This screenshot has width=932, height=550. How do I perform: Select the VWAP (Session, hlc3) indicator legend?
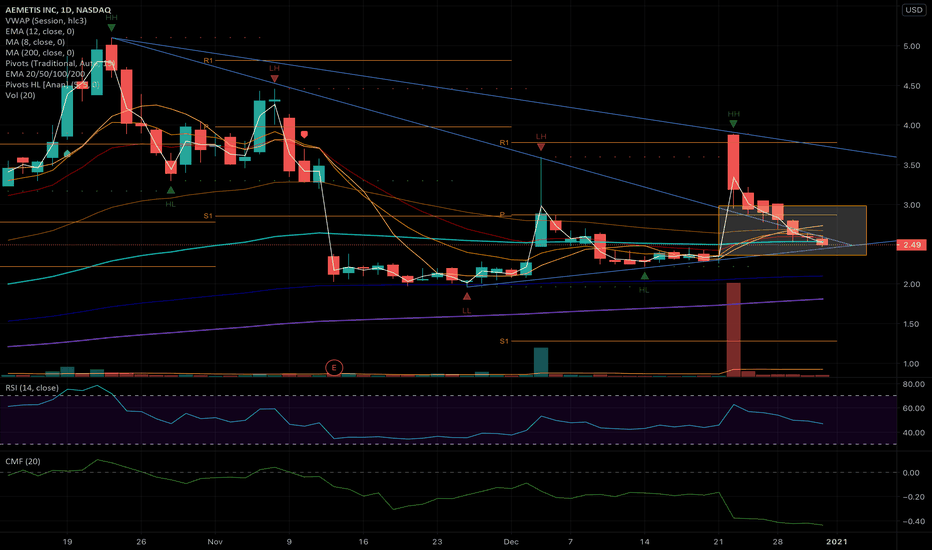[46, 21]
